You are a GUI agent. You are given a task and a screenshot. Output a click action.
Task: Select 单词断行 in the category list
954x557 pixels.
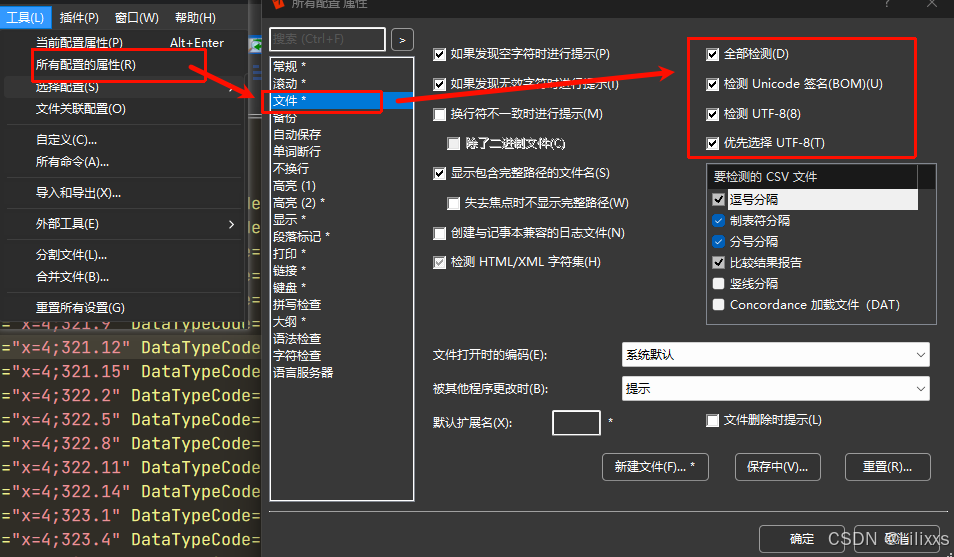(x=342, y=152)
